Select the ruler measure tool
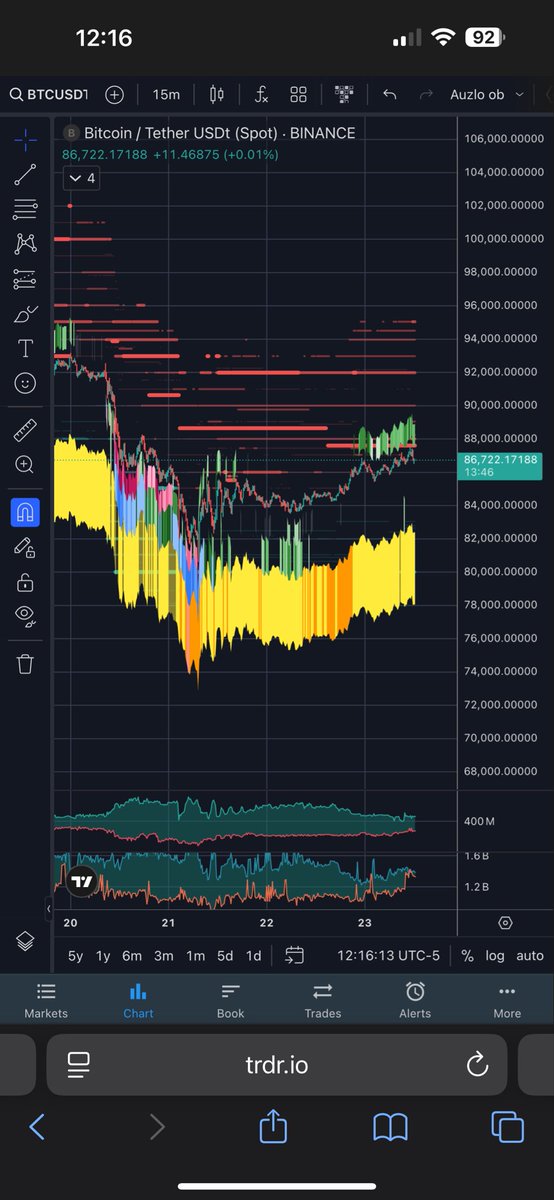Image resolution: width=554 pixels, height=1200 pixels. [25, 431]
